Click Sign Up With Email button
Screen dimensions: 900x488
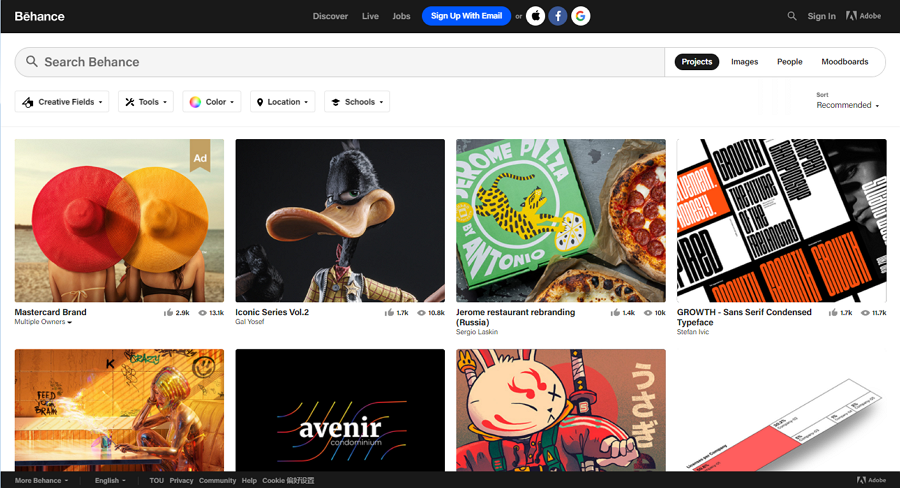click(466, 16)
